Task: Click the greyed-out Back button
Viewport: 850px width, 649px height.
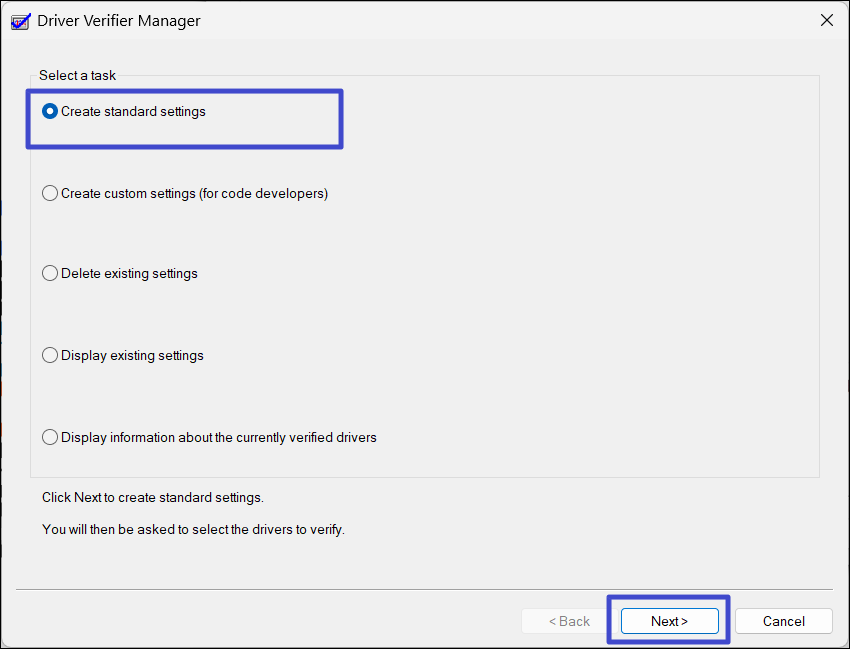Action: tap(569, 621)
